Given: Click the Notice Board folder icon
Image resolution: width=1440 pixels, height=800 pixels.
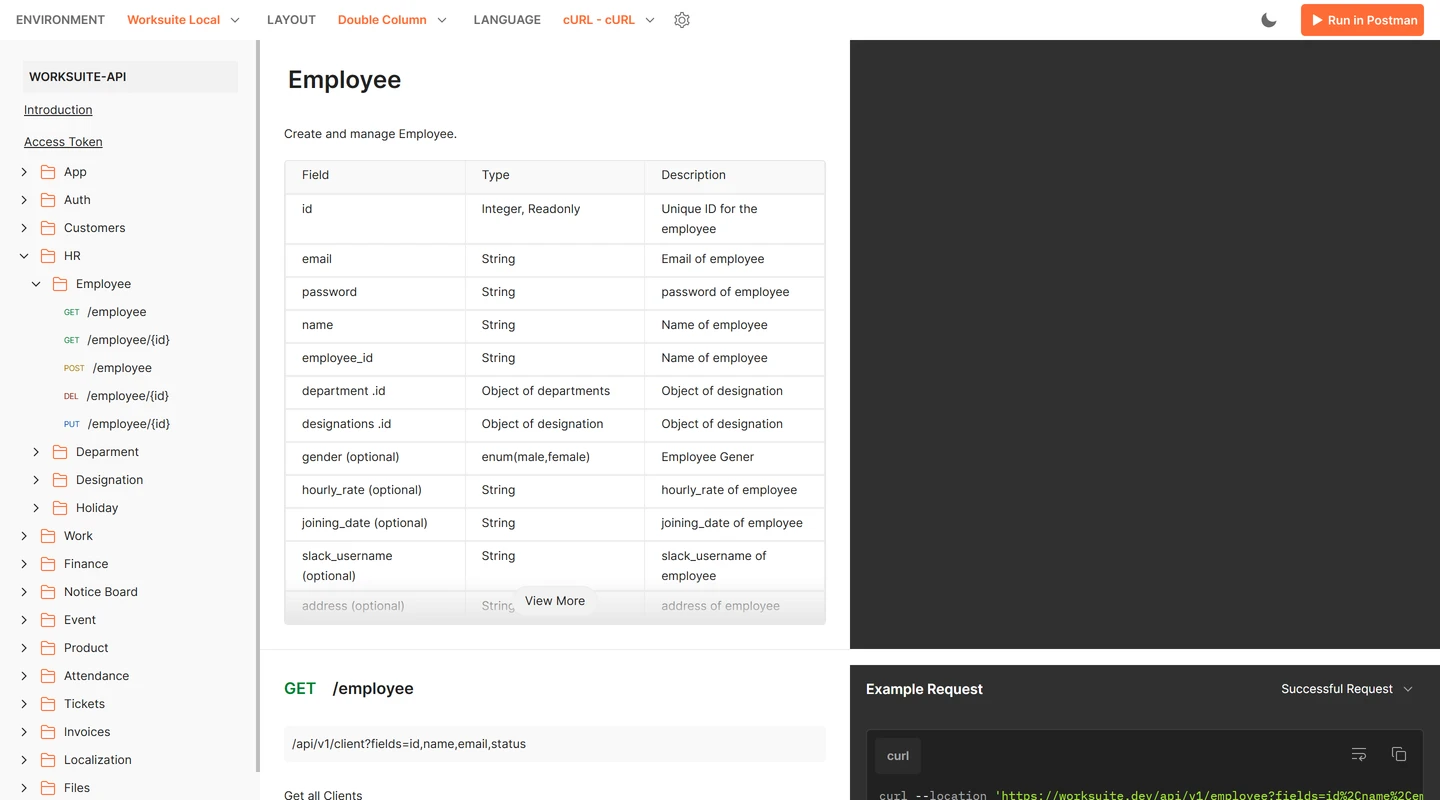Looking at the screenshot, I should pyautogui.click(x=48, y=592).
